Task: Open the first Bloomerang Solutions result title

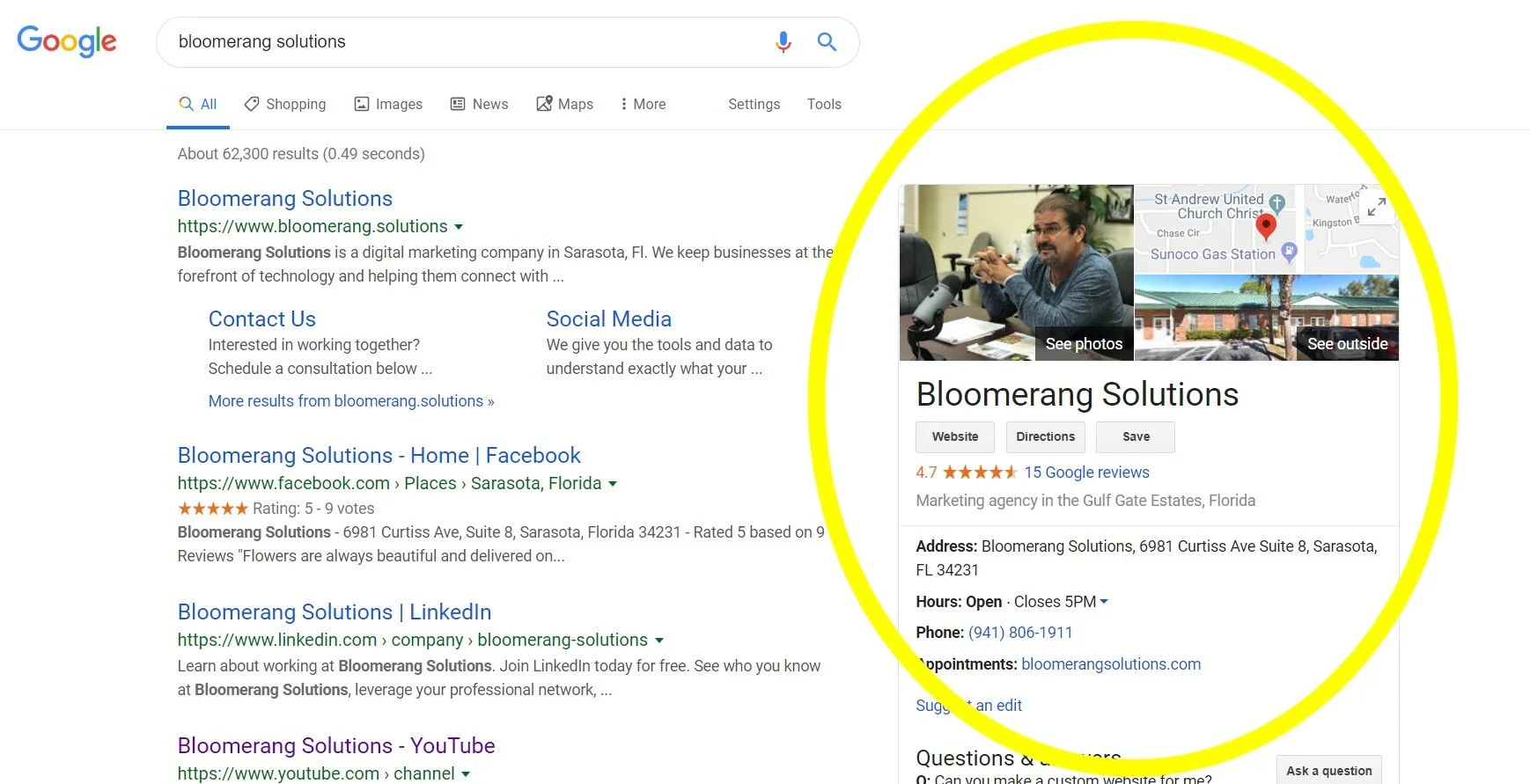Action: point(285,198)
